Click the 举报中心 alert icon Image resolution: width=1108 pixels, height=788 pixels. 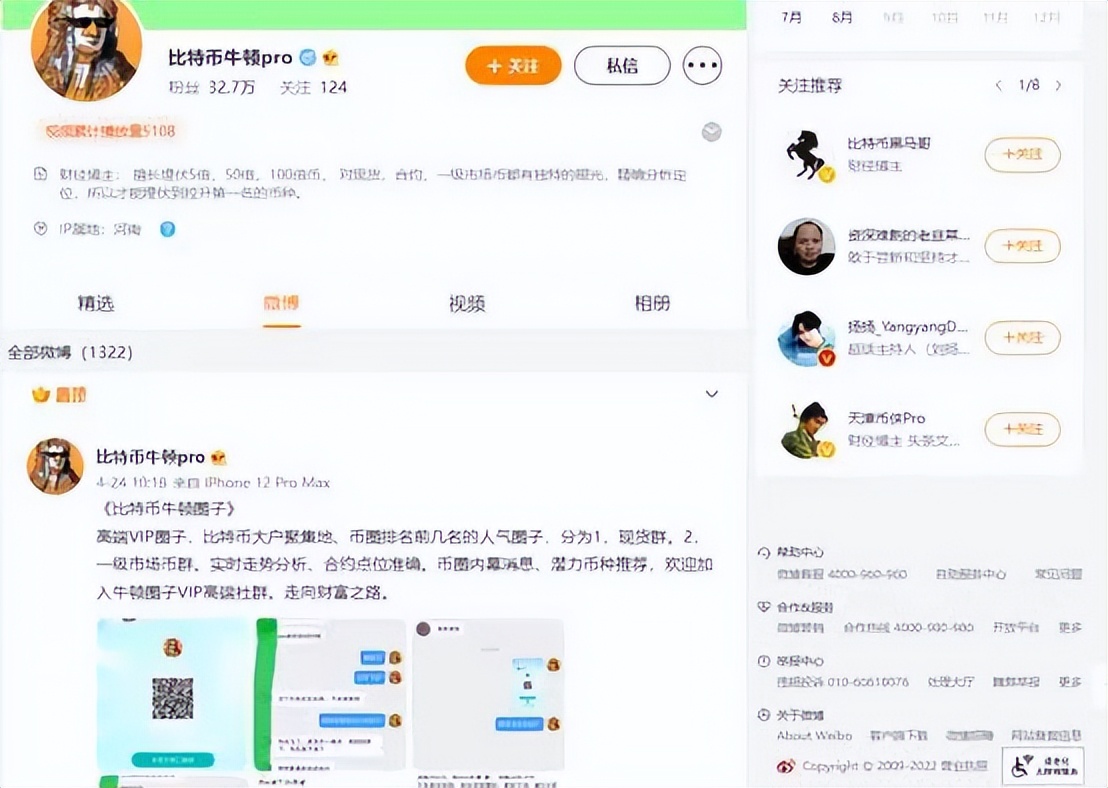click(763, 661)
